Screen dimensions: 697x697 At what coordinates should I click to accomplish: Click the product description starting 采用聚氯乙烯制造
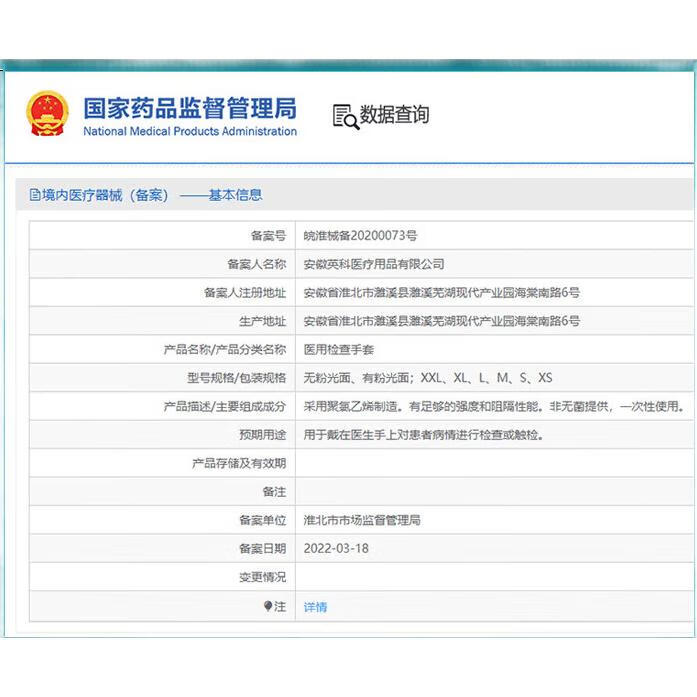494,406
